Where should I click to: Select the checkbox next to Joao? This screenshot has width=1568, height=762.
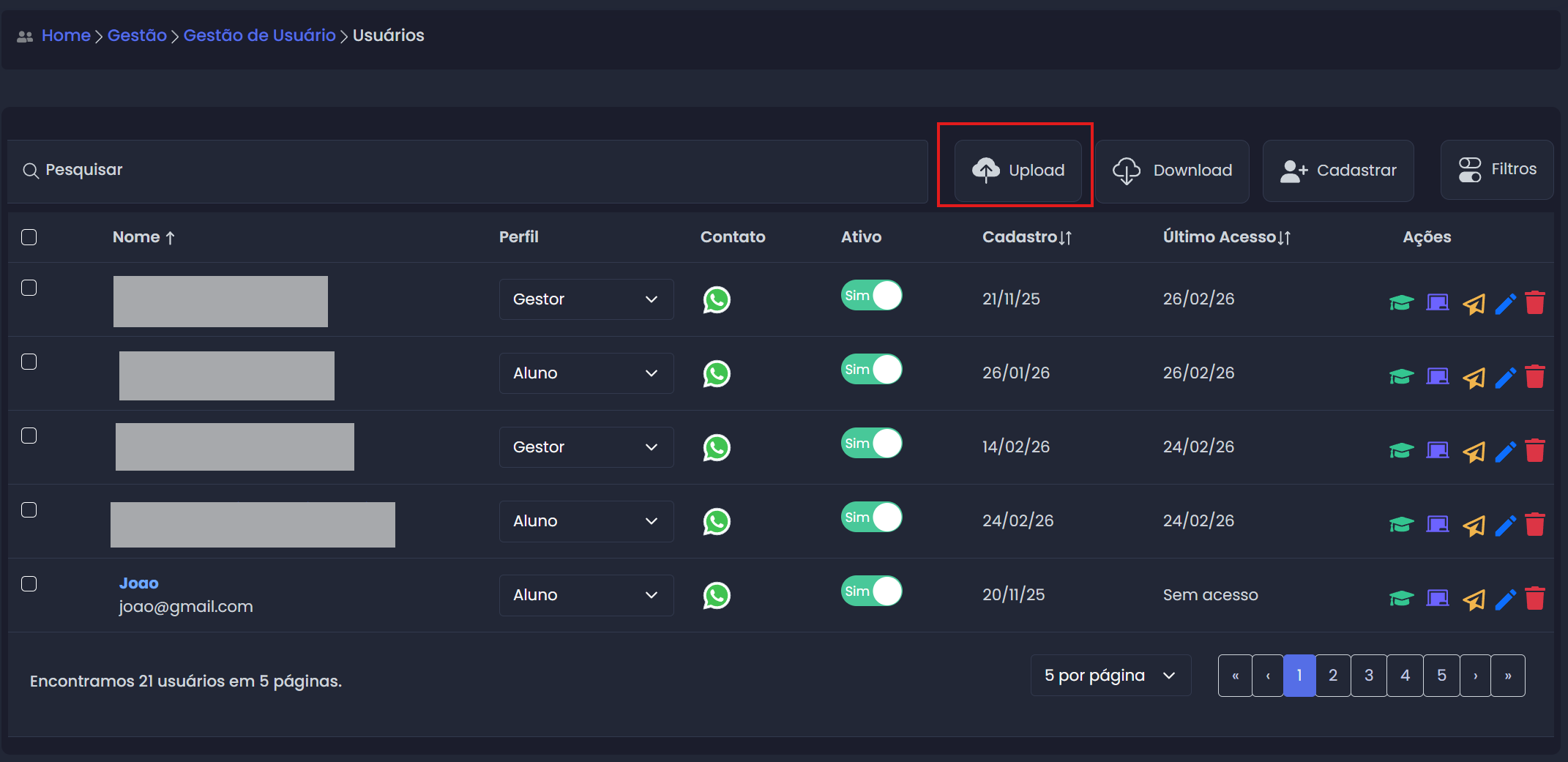pyautogui.click(x=29, y=583)
